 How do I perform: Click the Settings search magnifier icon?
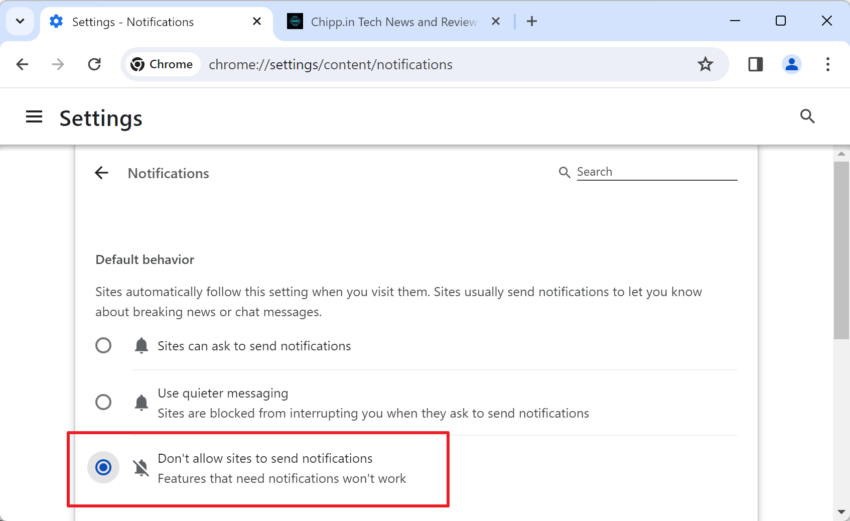[807, 116]
